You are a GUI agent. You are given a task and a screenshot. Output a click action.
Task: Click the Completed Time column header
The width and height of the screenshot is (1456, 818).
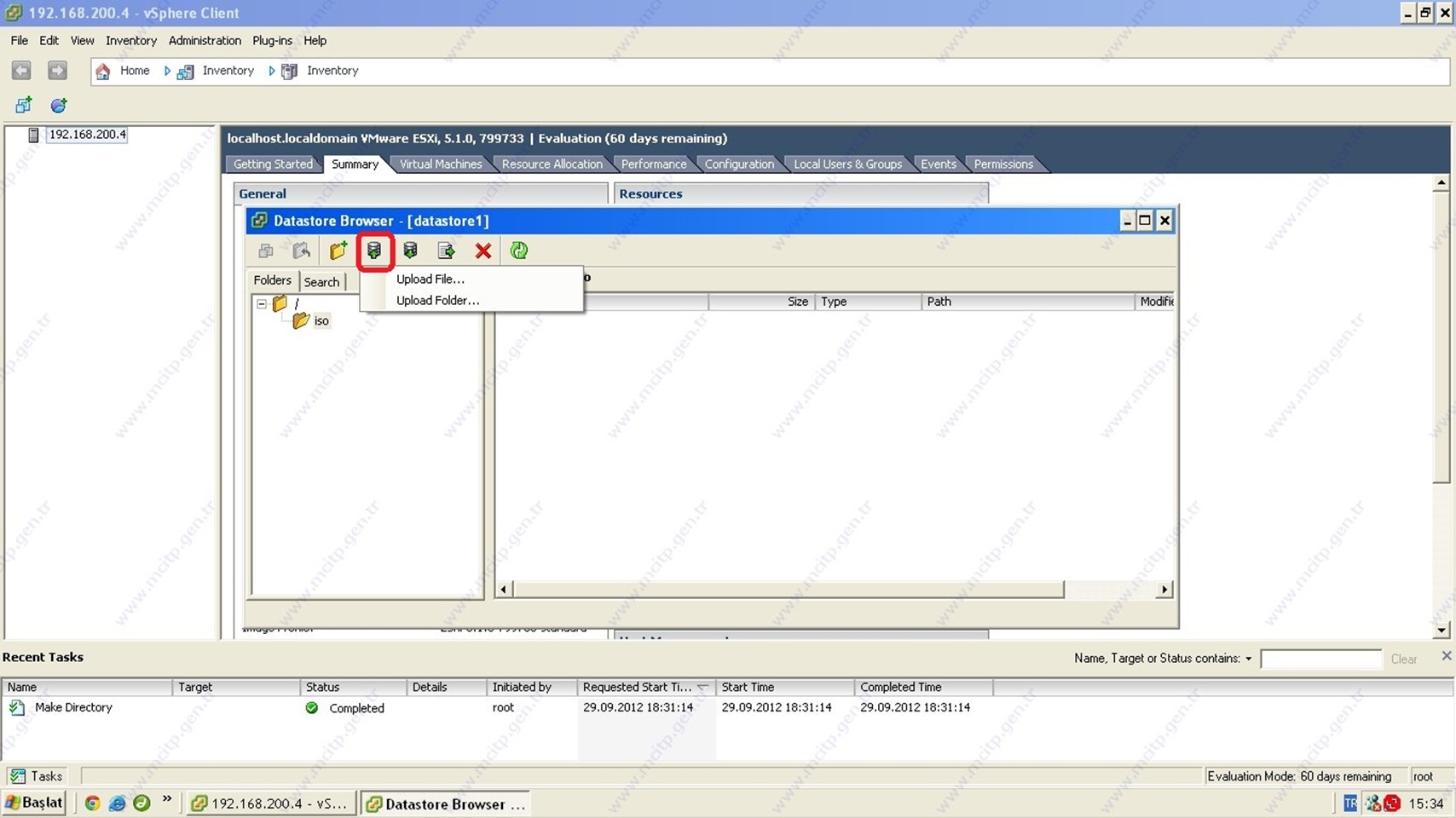coord(923,687)
